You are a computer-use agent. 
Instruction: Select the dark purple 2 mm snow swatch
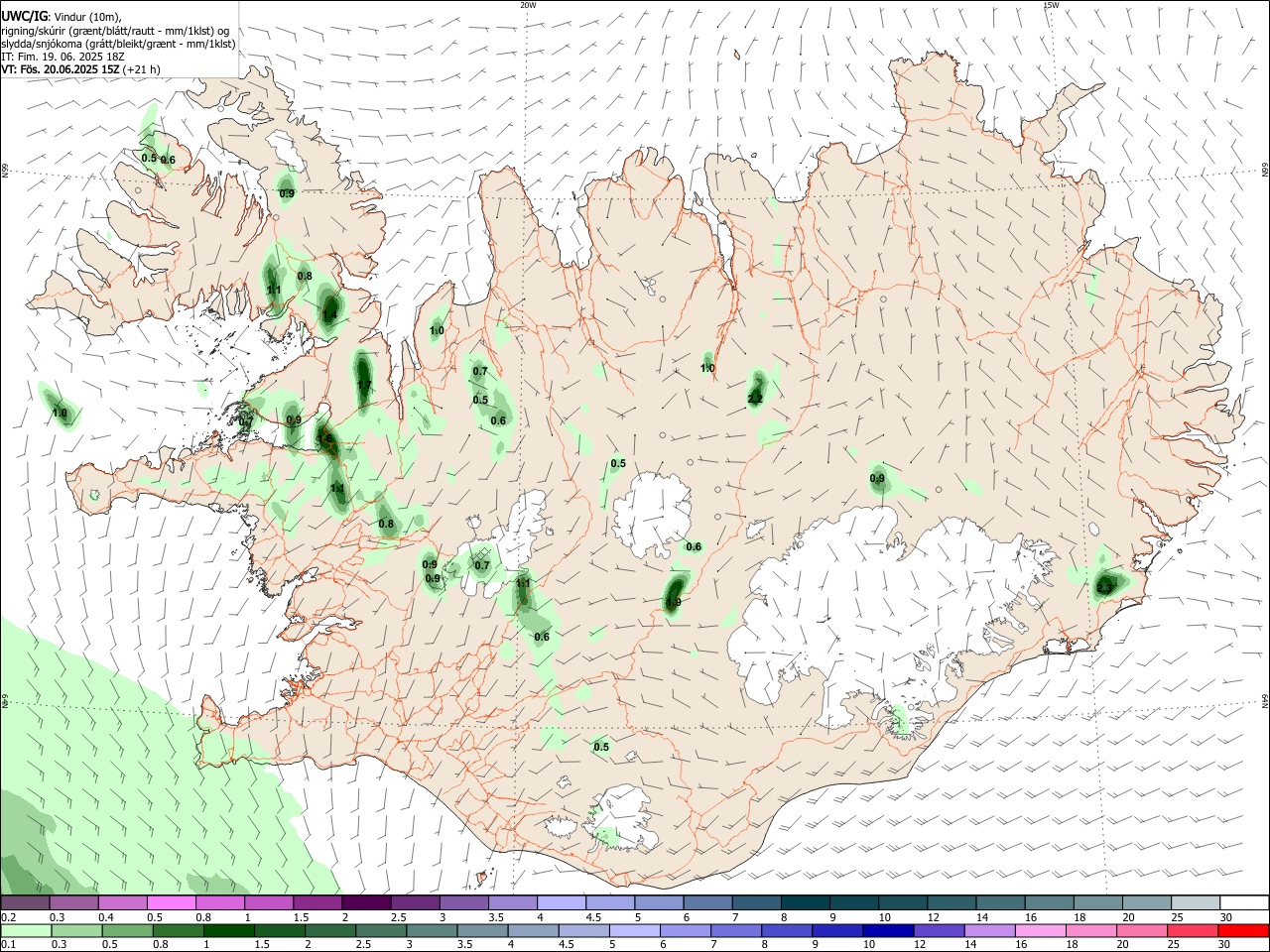pos(366,902)
